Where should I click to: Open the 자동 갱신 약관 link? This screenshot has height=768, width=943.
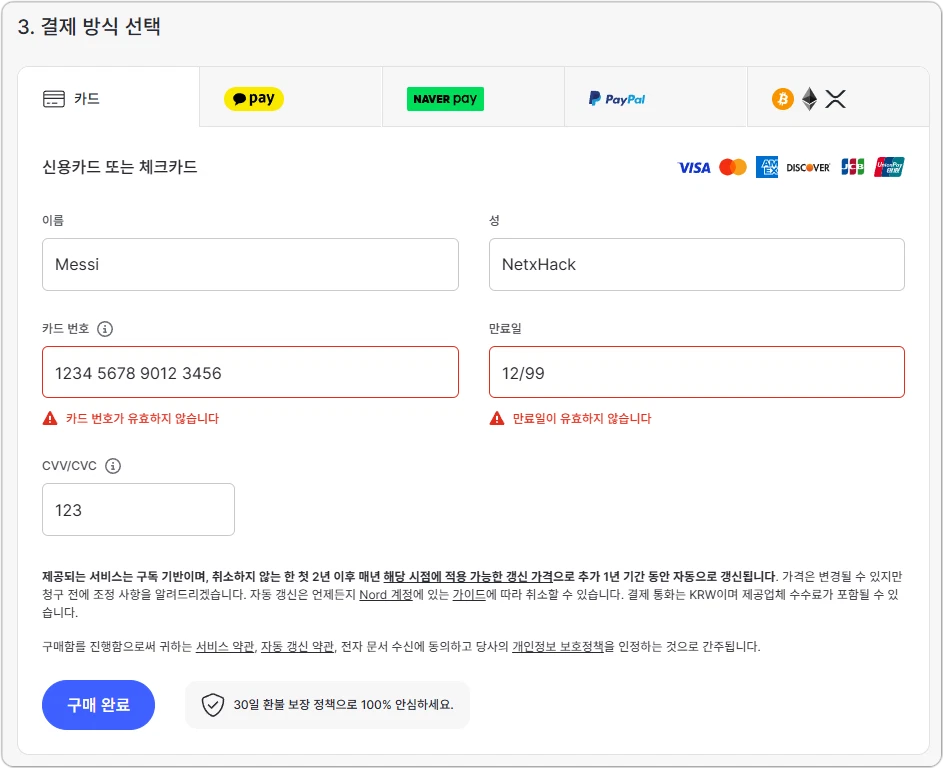click(x=297, y=647)
